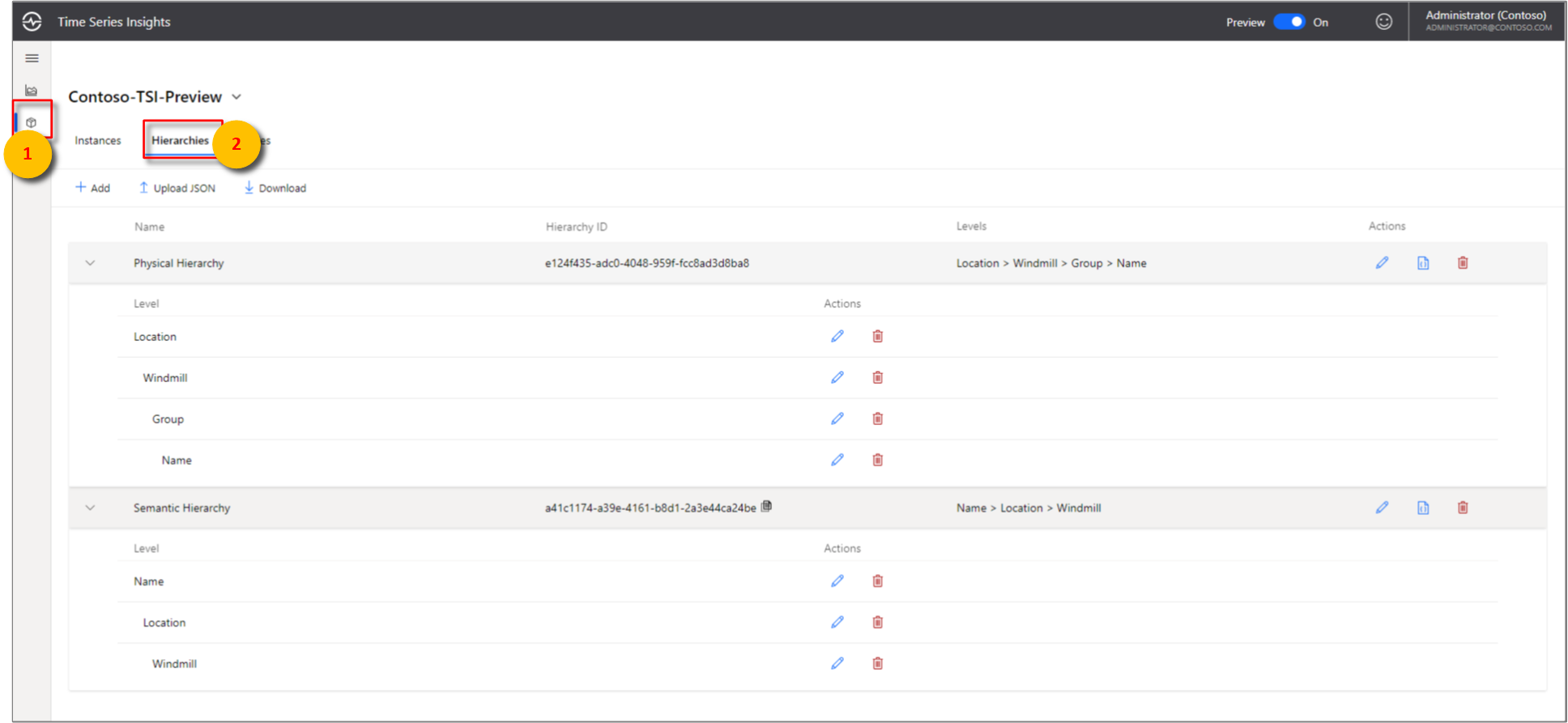Select the Hierarchies tab
Image resolution: width=1568 pixels, height=723 pixels.
pyautogui.click(x=181, y=141)
